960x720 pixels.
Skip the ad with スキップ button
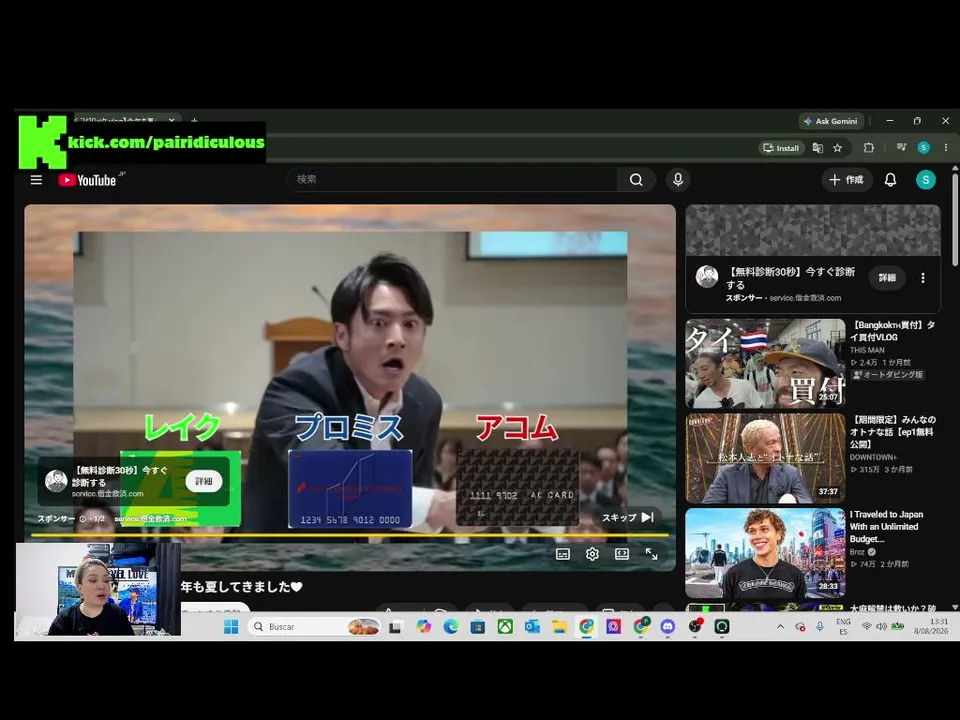(x=628, y=517)
